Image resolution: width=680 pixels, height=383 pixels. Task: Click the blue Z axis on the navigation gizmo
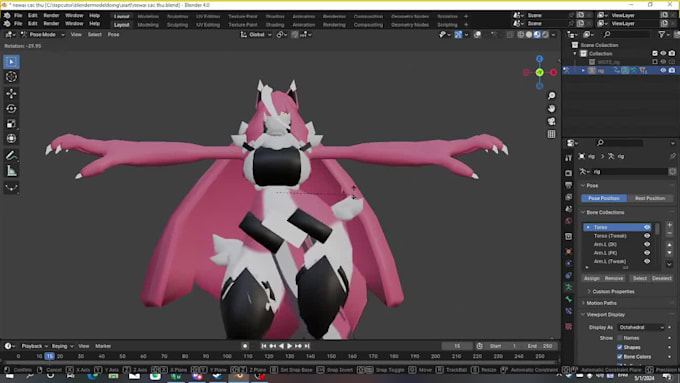[x=539, y=59]
